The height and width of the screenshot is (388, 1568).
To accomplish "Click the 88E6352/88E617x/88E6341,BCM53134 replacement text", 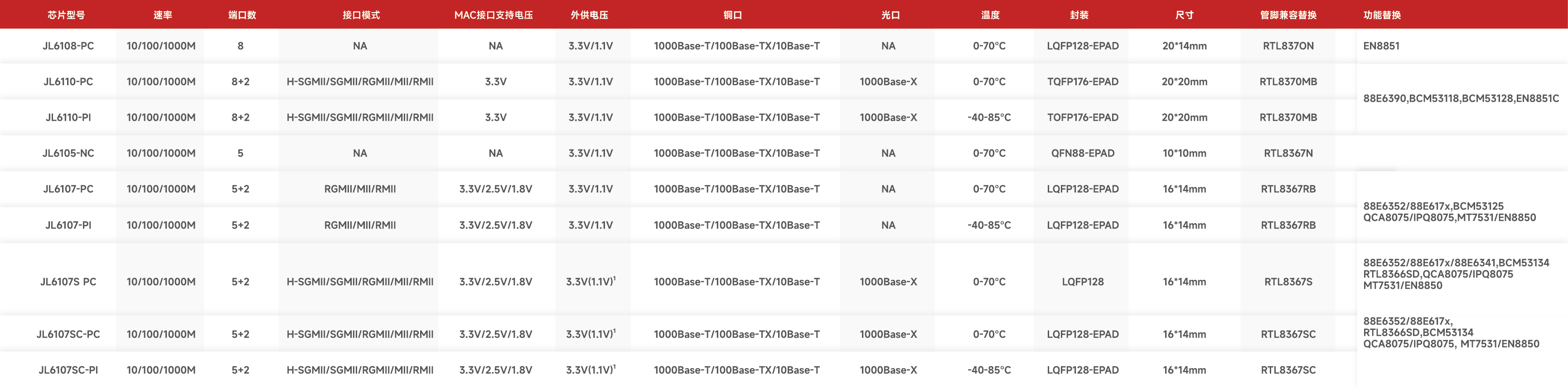I will click(x=1456, y=273).
